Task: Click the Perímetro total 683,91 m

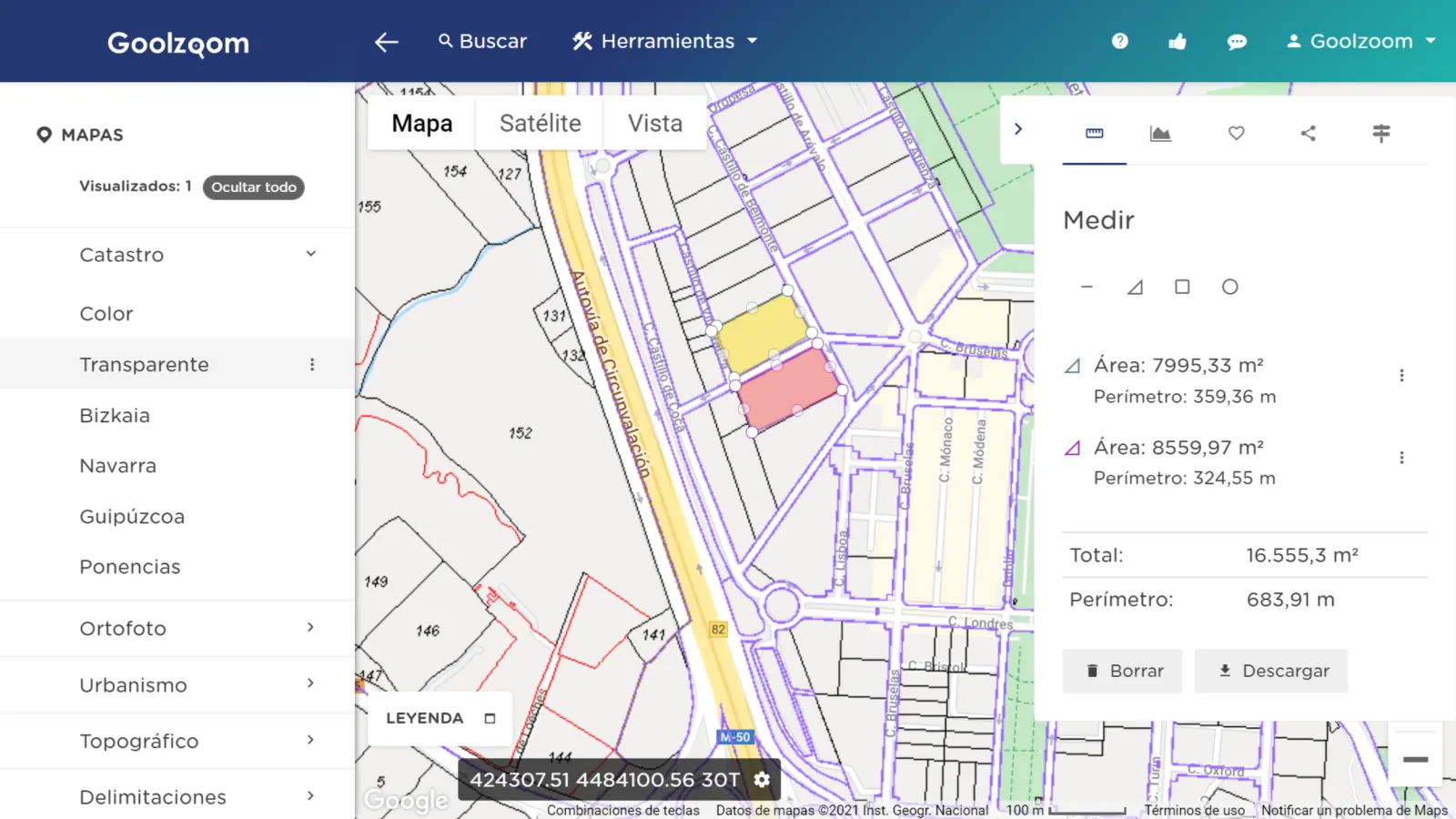Action: pos(1290,600)
